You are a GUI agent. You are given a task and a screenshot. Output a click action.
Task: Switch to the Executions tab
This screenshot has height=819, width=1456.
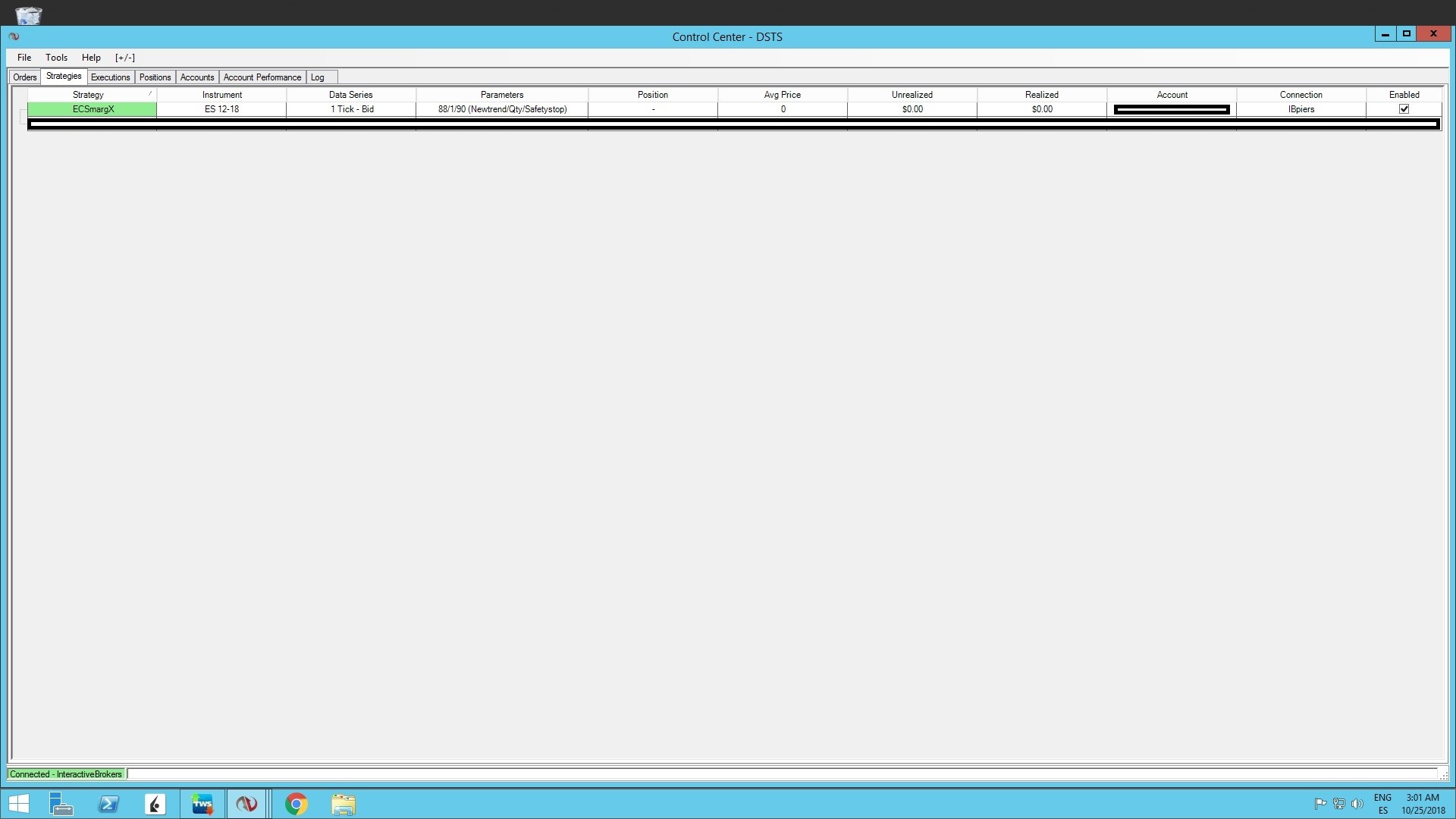click(x=110, y=77)
